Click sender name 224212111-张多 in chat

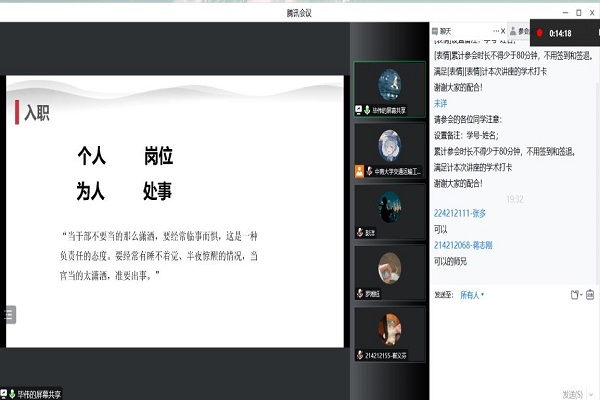(460, 213)
